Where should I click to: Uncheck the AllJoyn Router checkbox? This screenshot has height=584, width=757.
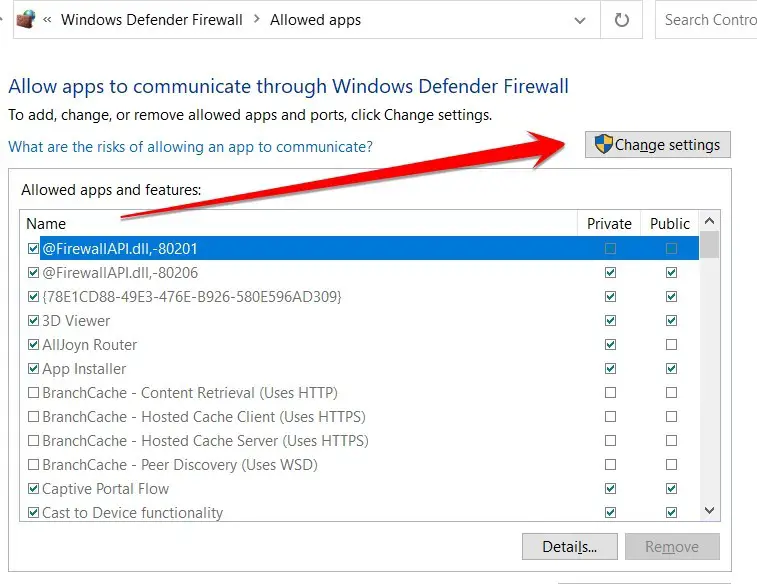pos(33,345)
